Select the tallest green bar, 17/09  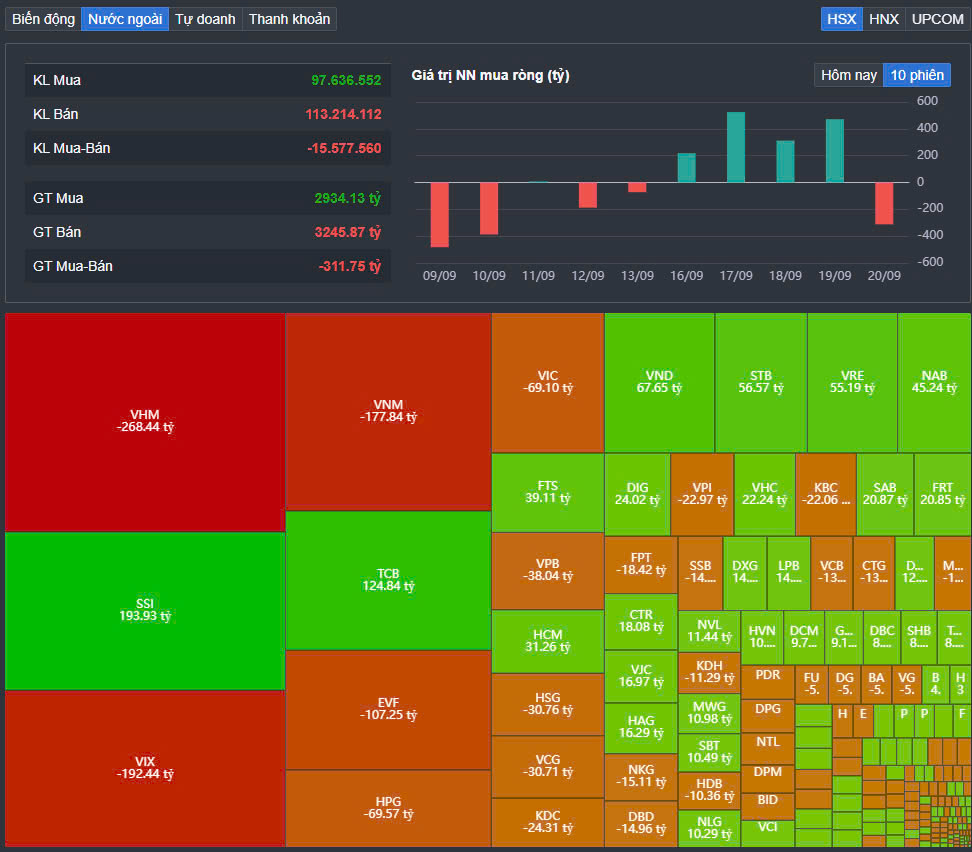coord(736,147)
